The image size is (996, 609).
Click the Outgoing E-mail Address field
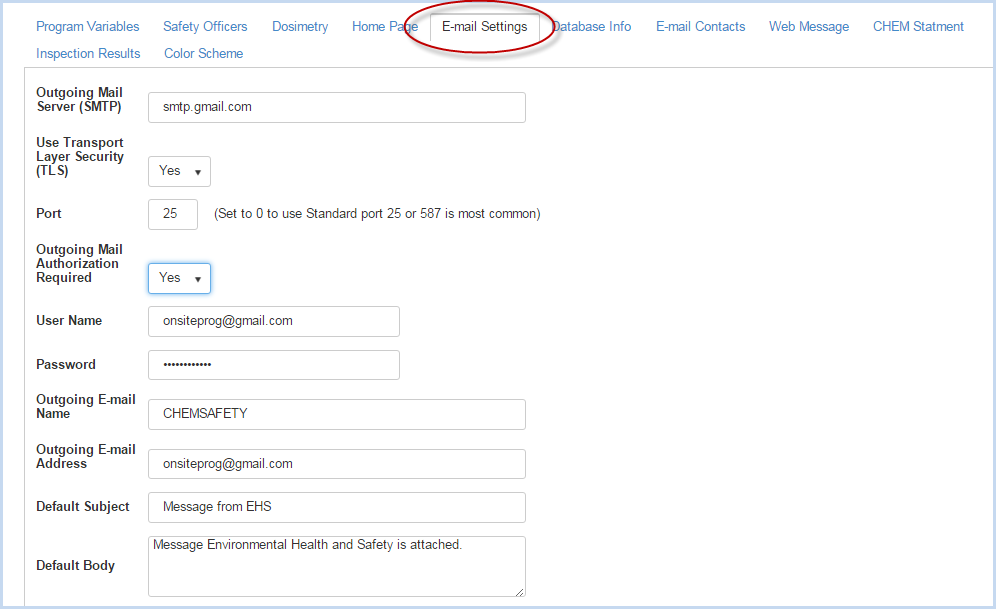click(337, 464)
